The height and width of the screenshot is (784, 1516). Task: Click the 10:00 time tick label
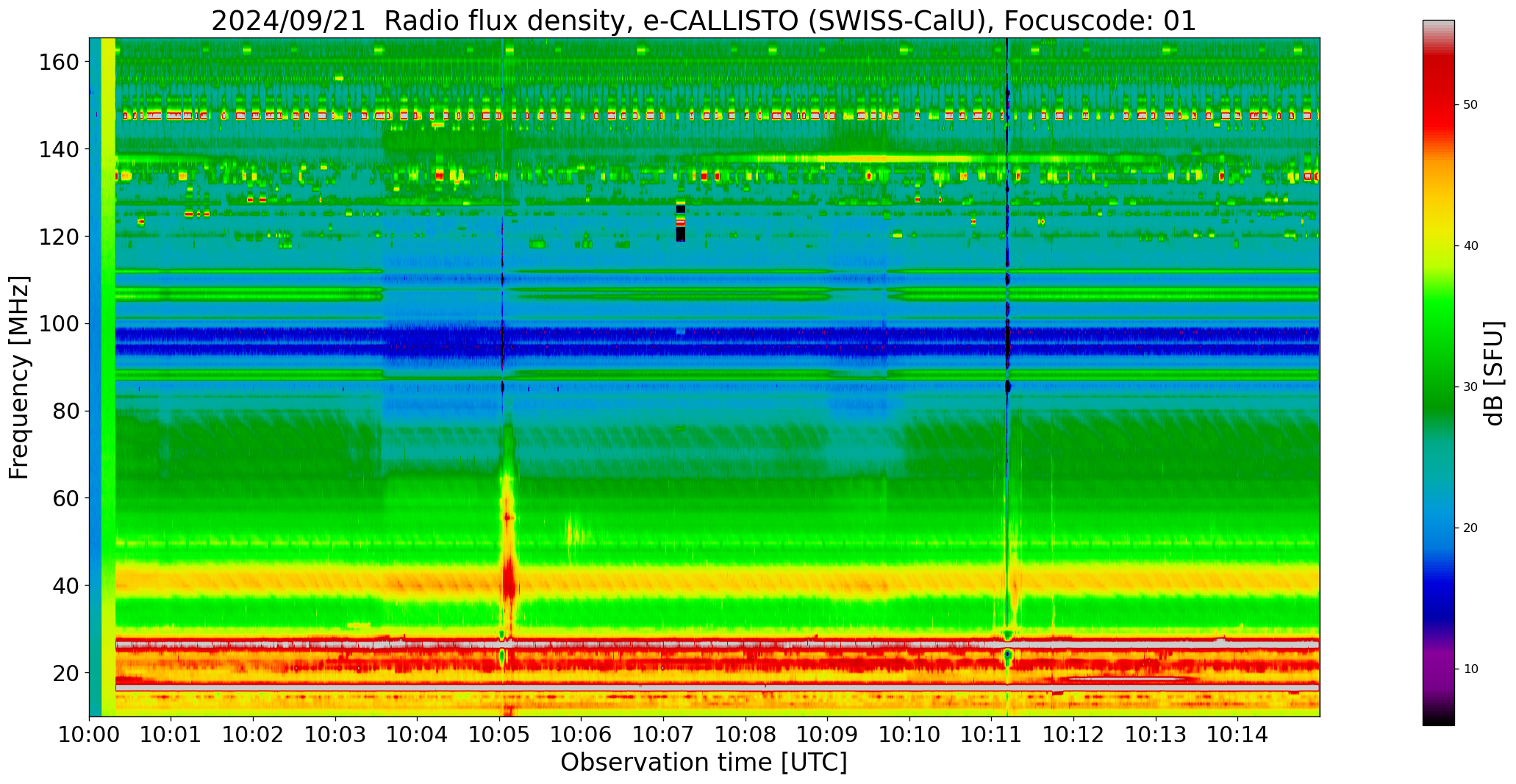pyautogui.click(x=90, y=733)
